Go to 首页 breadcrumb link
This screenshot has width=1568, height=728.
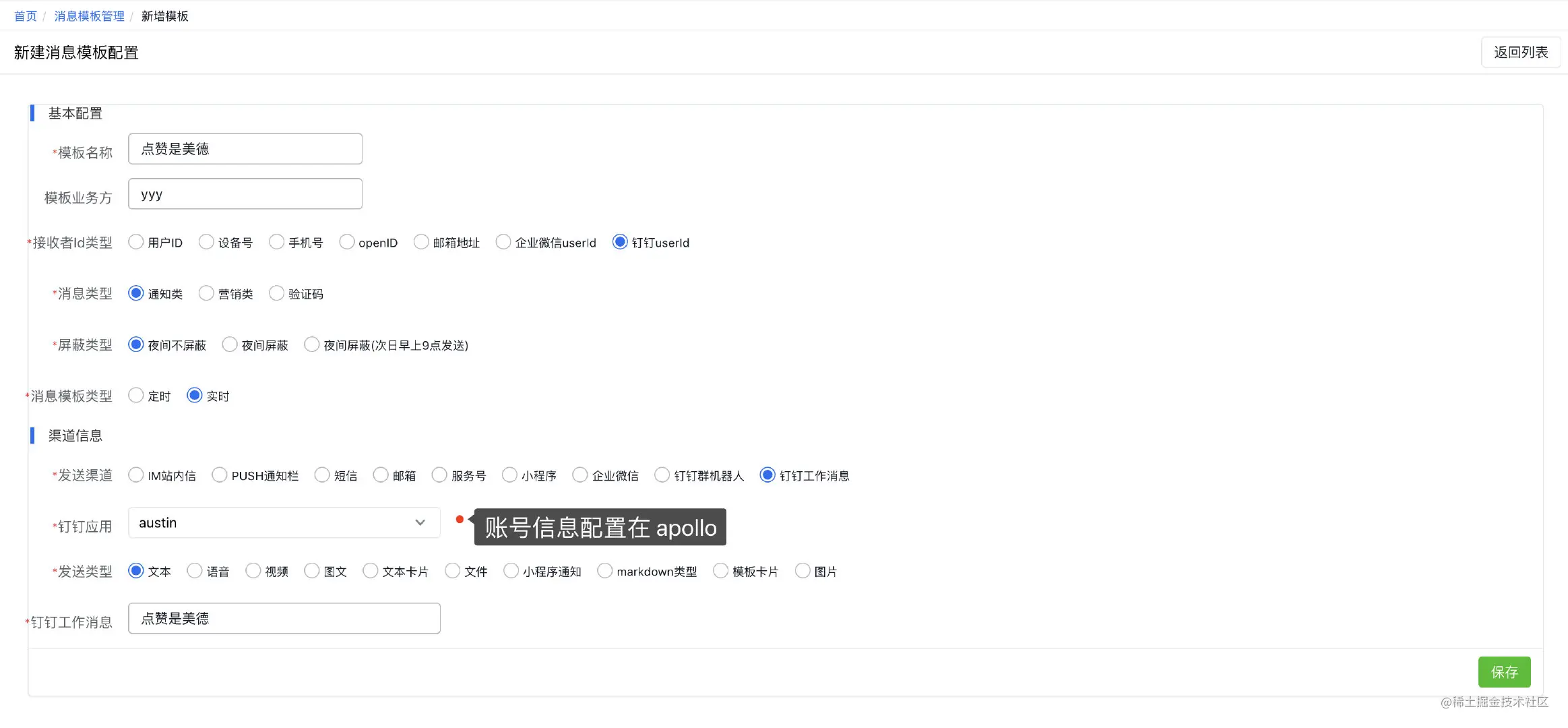tap(26, 16)
